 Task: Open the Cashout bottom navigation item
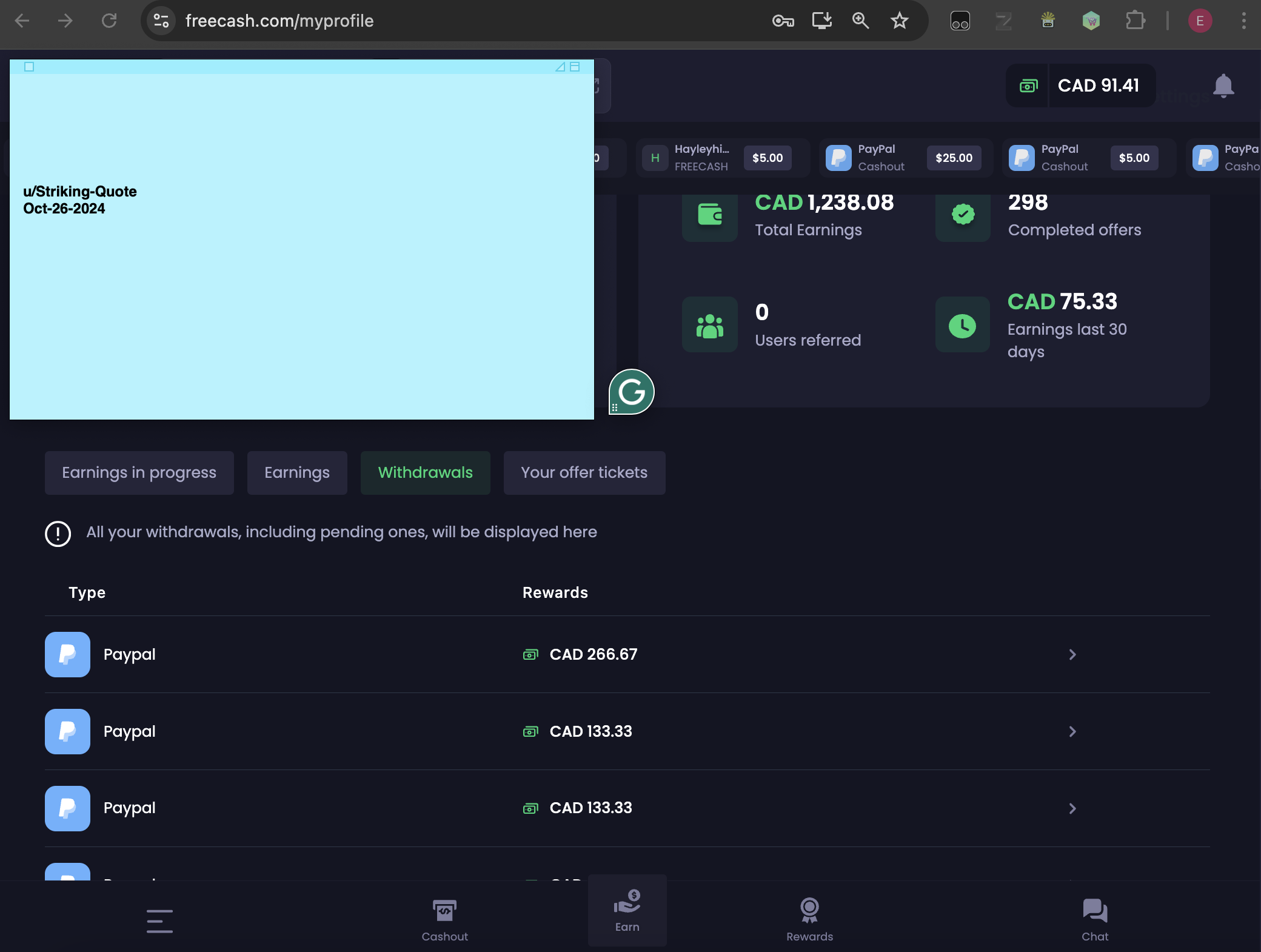pyautogui.click(x=445, y=920)
